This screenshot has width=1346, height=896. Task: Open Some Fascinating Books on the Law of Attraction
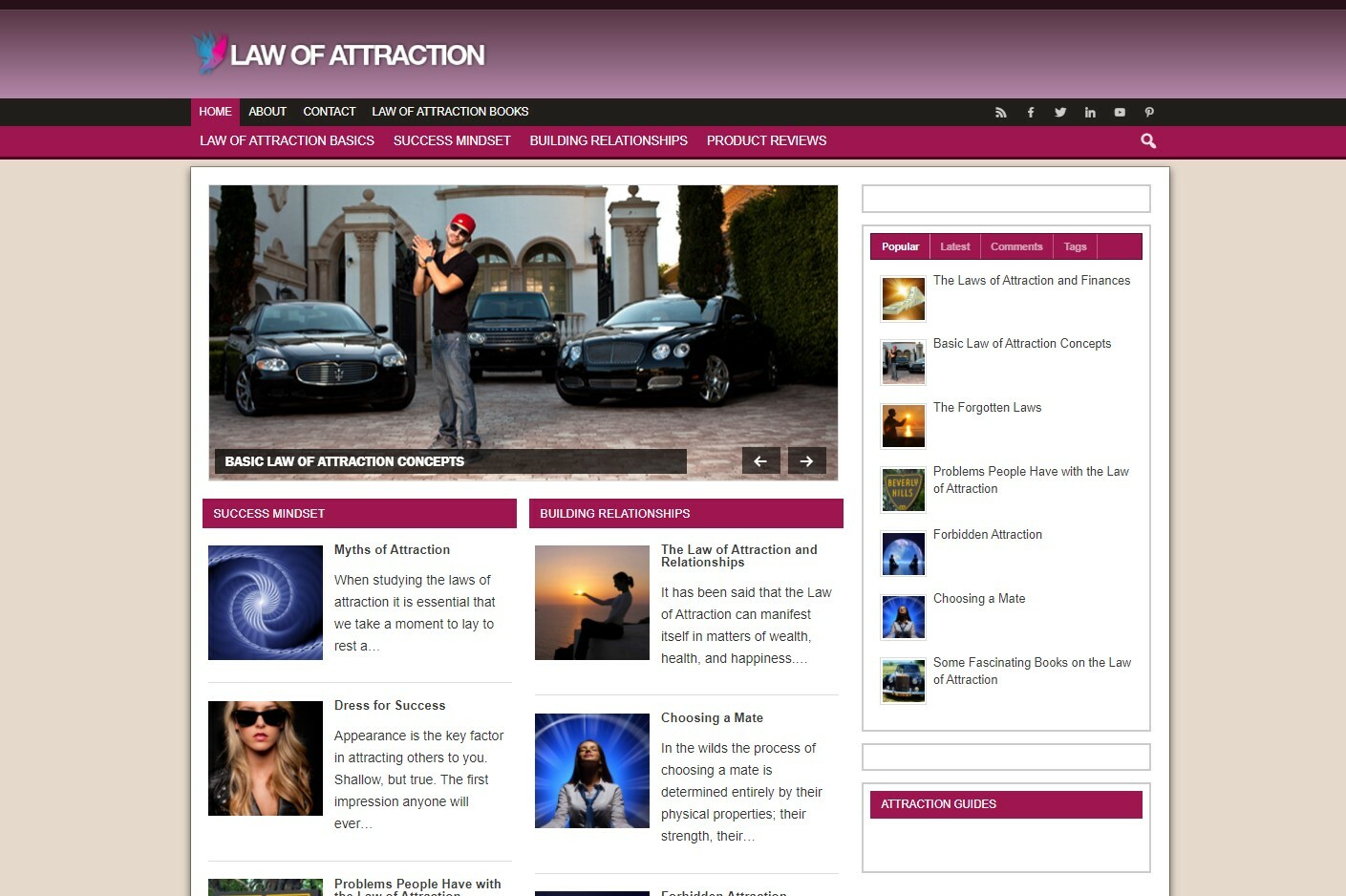point(1032,672)
